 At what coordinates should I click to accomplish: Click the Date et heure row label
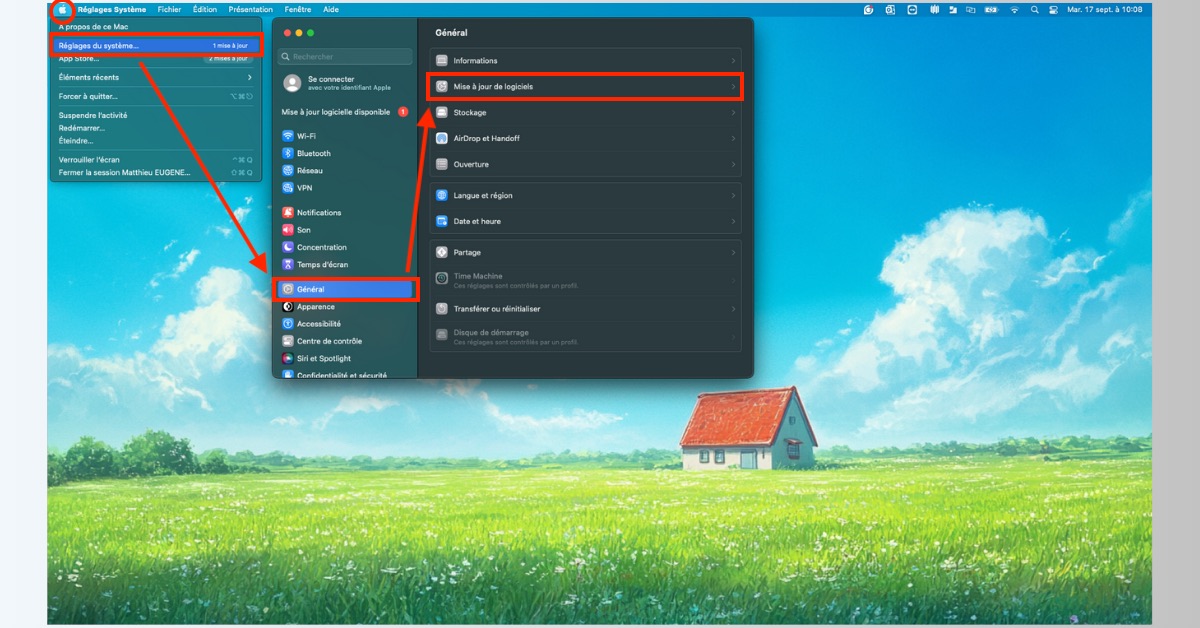click(477, 221)
